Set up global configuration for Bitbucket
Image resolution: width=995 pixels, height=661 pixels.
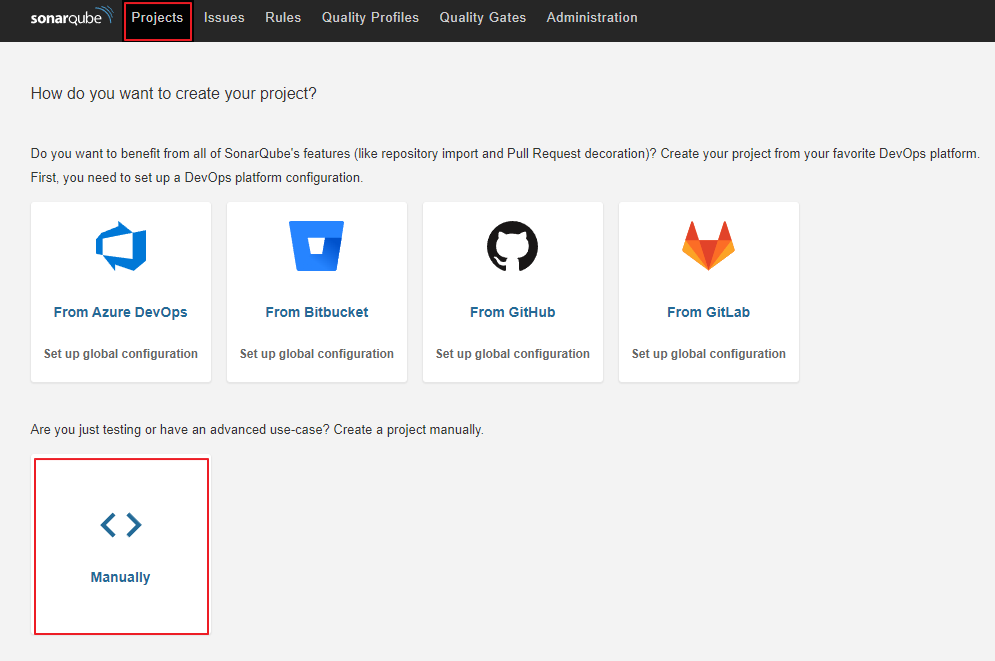click(317, 354)
